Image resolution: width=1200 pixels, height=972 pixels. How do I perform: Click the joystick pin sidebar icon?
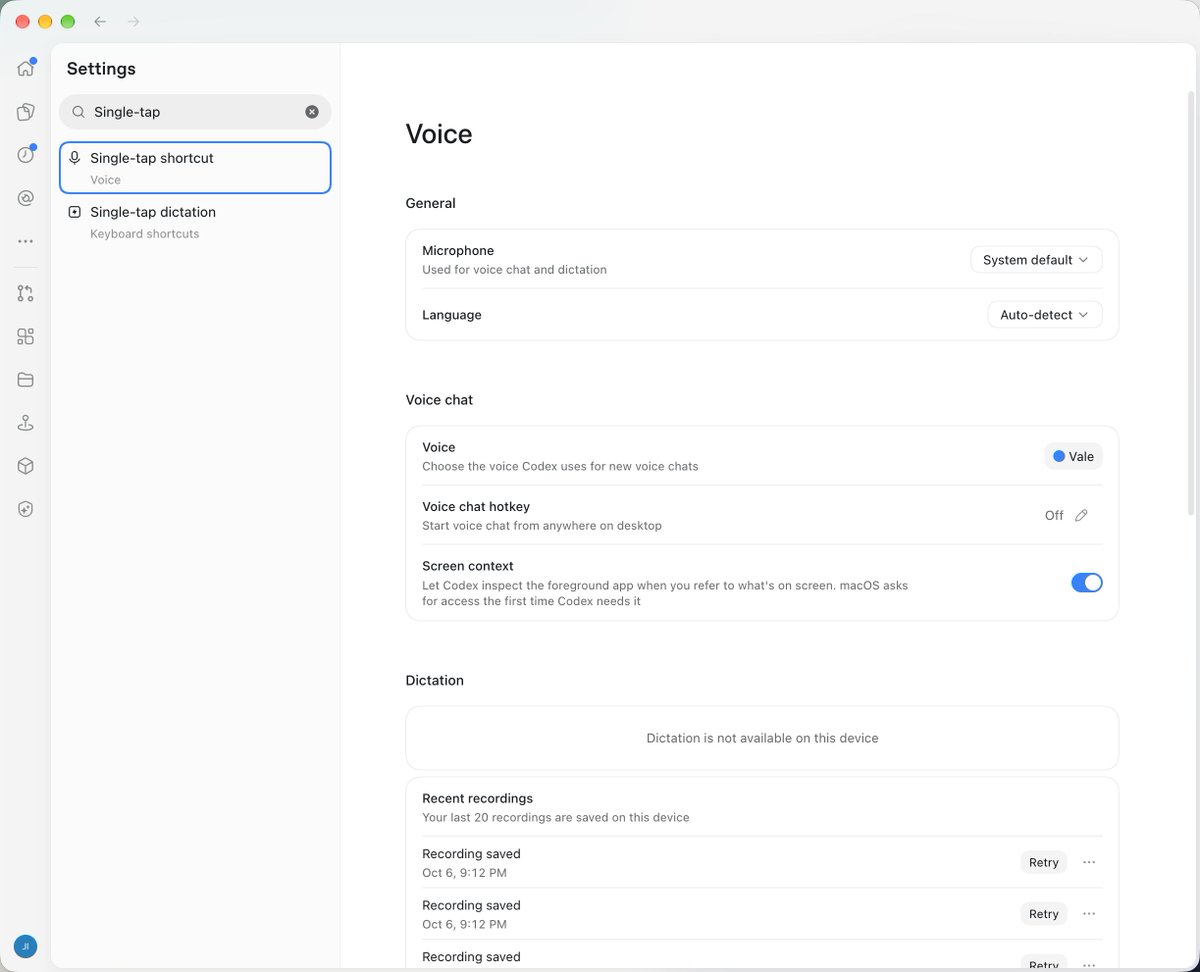[26, 423]
